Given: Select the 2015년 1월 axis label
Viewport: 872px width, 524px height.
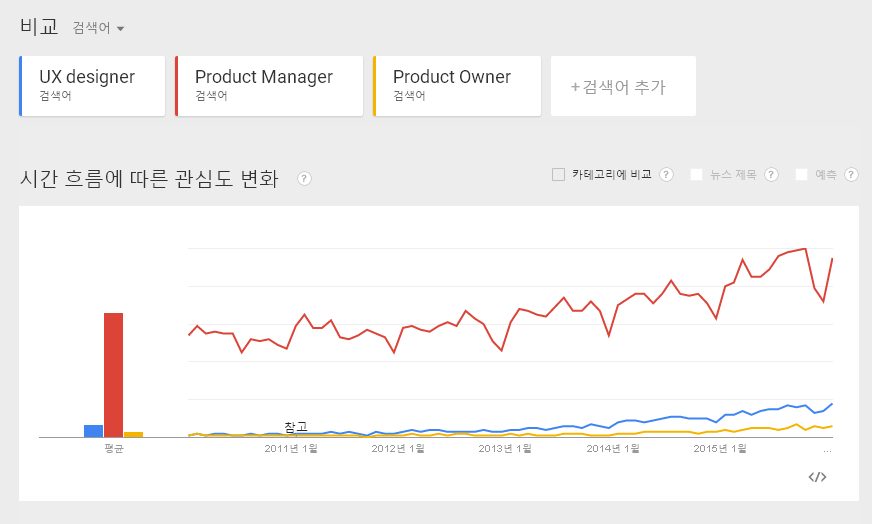Looking at the screenshot, I should point(720,448).
